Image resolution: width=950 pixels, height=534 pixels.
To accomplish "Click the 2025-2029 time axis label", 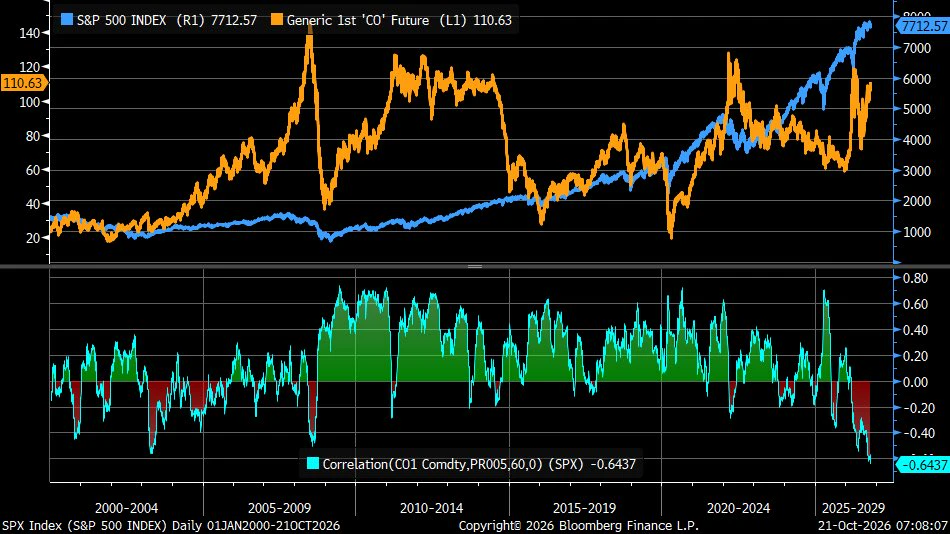I will 853,508.
